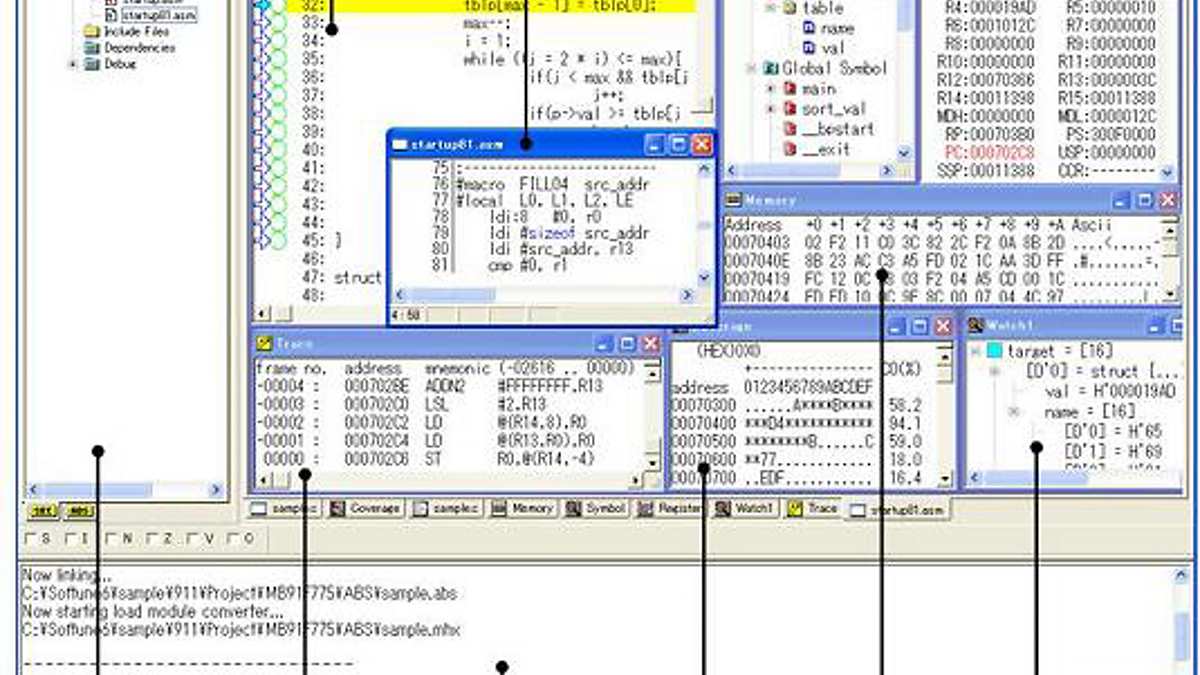Click the Dependencies folder icon

click(92, 48)
